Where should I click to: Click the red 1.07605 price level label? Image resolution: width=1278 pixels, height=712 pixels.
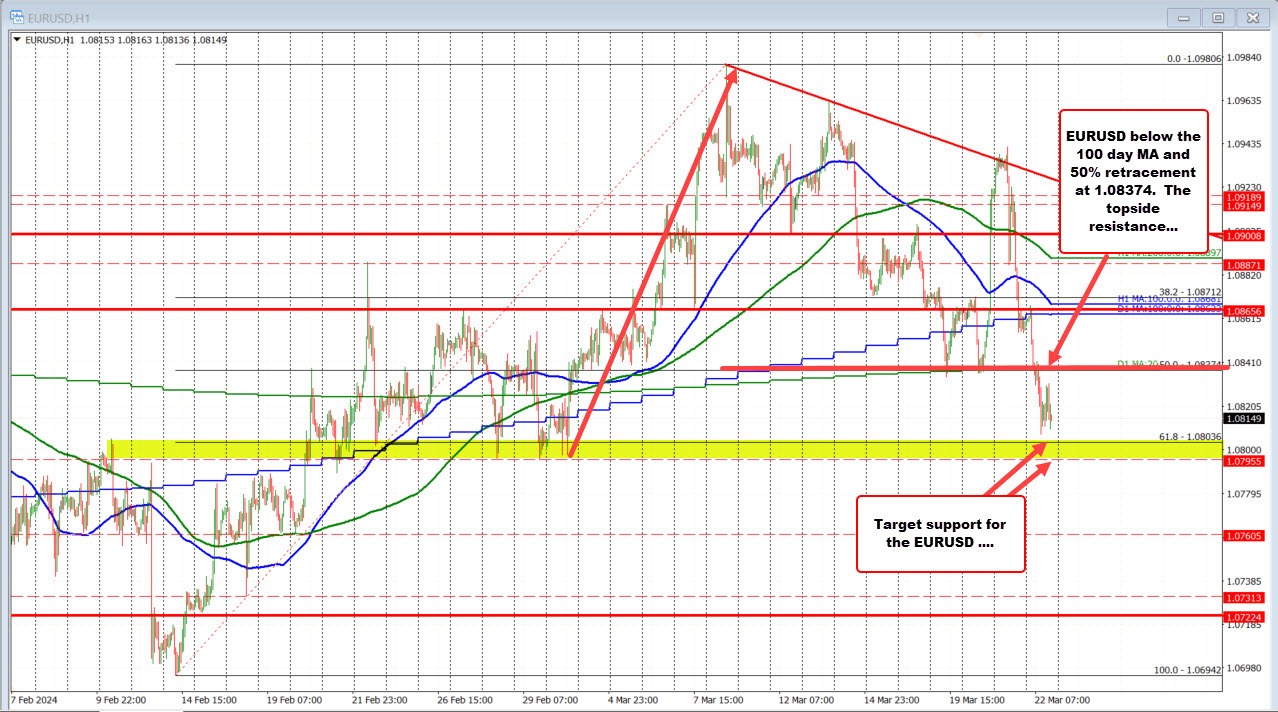tap(1243, 536)
